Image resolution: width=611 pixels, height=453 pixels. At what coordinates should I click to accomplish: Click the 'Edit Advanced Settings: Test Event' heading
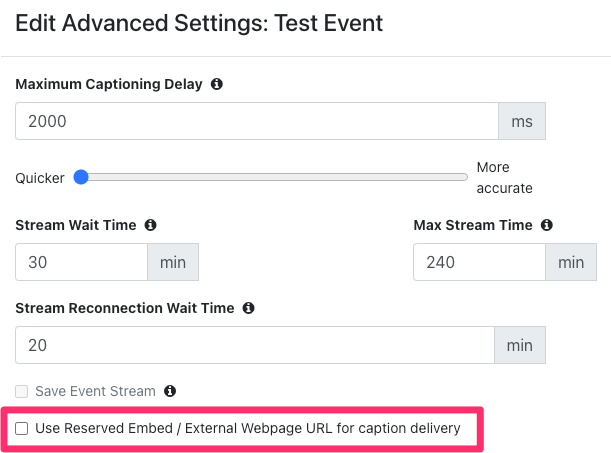(199, 23)
